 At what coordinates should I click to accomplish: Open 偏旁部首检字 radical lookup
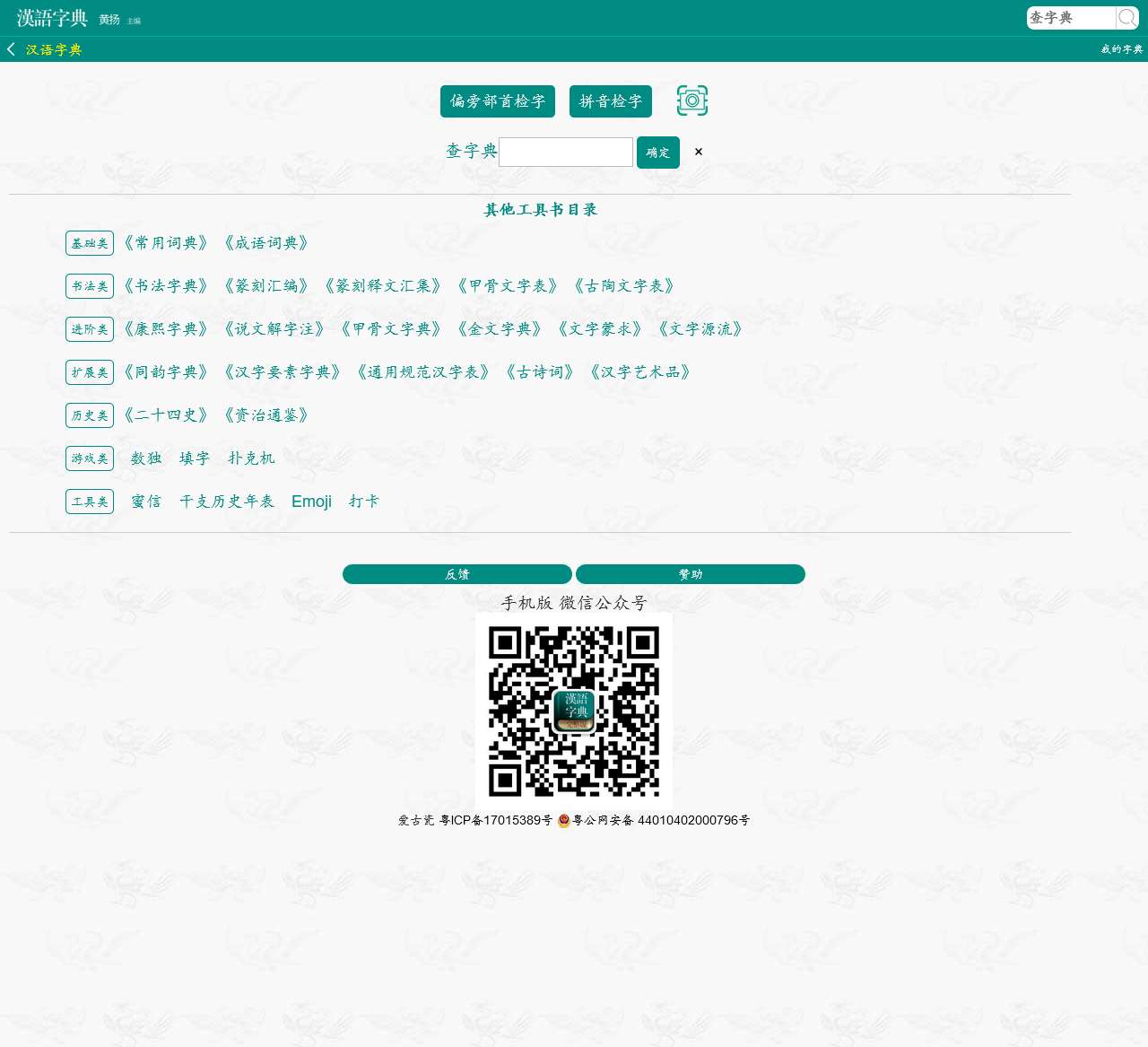pos(498,101)
